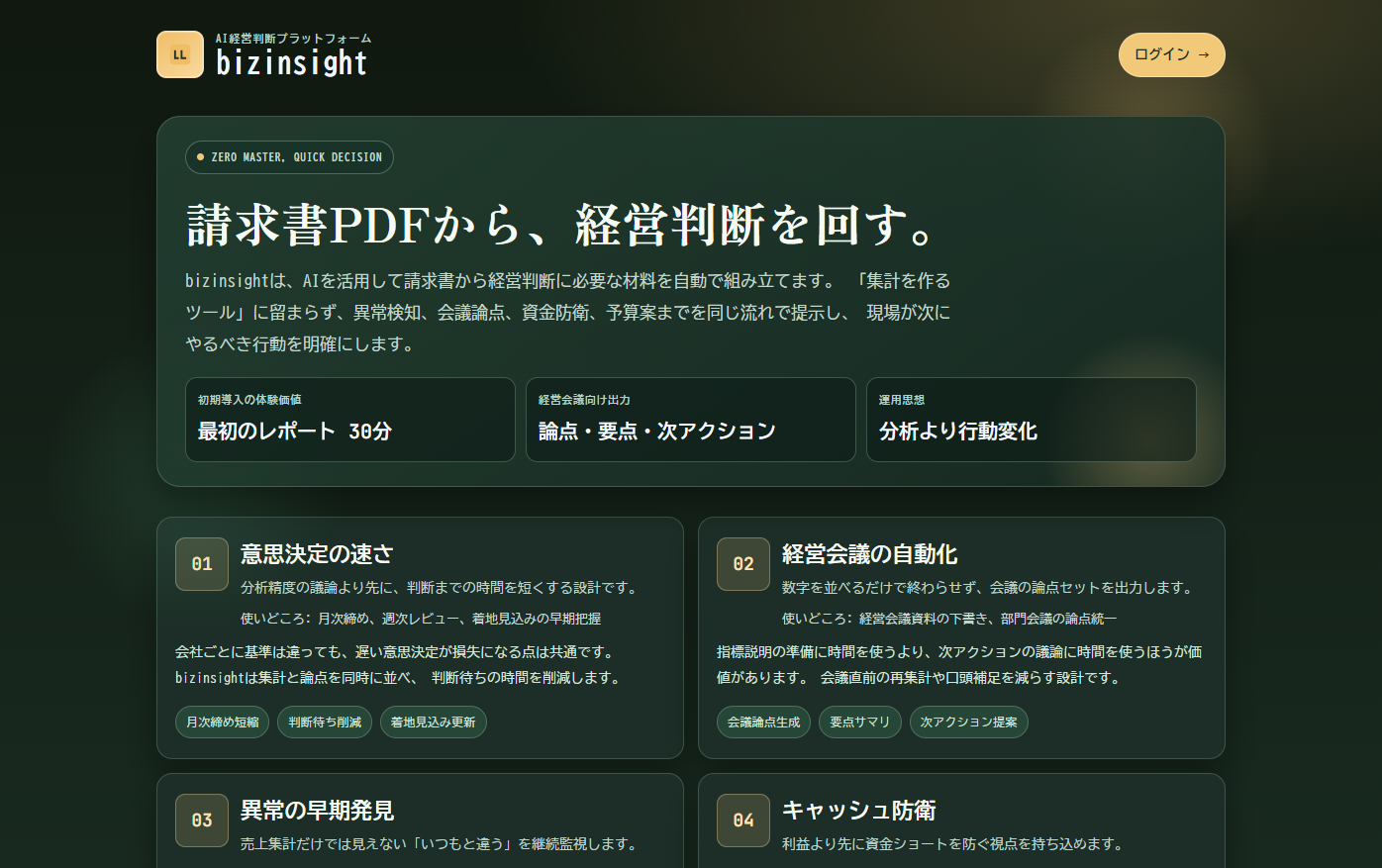
Task: Click the 次アクション提案 tag
Action: [968, 723]
